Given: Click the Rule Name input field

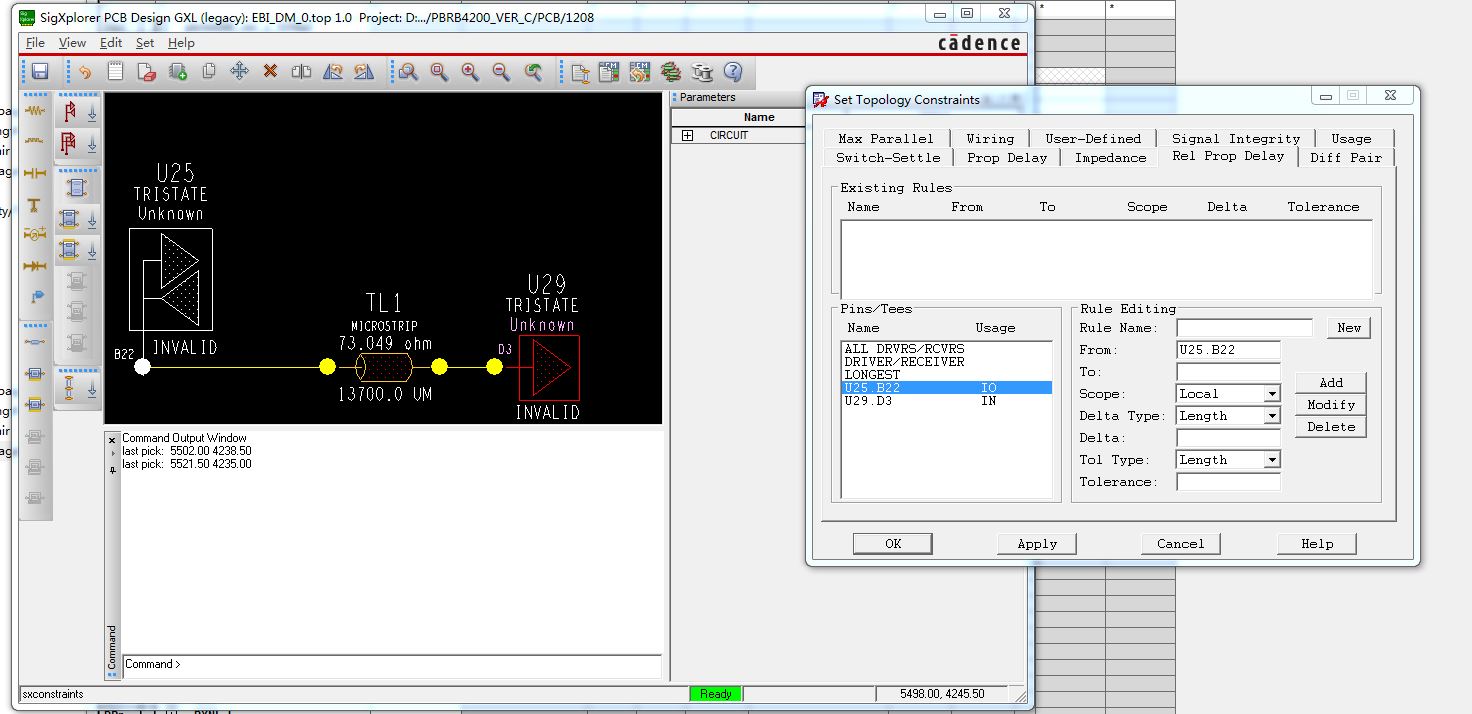Looking at the screenshot, I should [1244, 328].
